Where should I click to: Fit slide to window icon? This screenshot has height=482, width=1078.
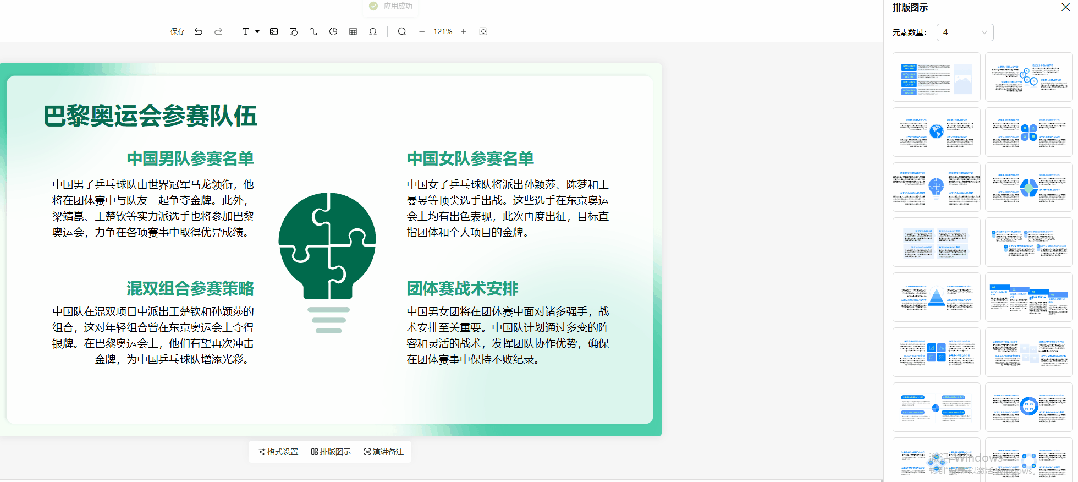coord(483,31)
